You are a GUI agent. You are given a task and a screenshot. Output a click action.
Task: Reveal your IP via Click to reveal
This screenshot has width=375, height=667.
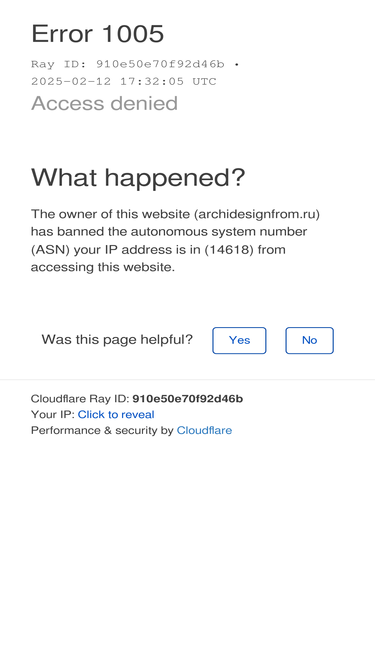pyautogui.click(x=116, y=414)
